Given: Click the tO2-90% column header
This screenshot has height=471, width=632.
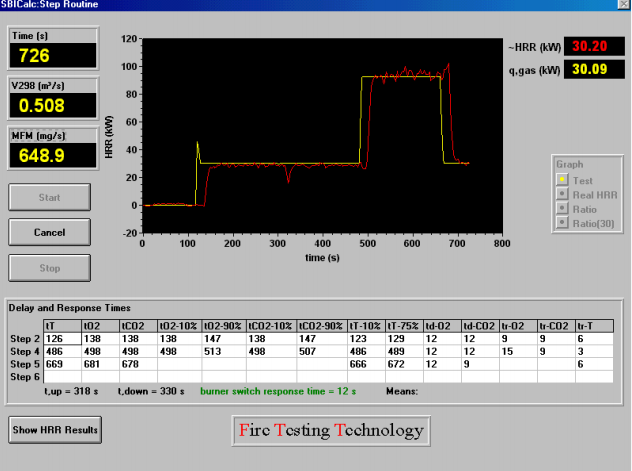Looking at the screenshot, I should (224, 326).
